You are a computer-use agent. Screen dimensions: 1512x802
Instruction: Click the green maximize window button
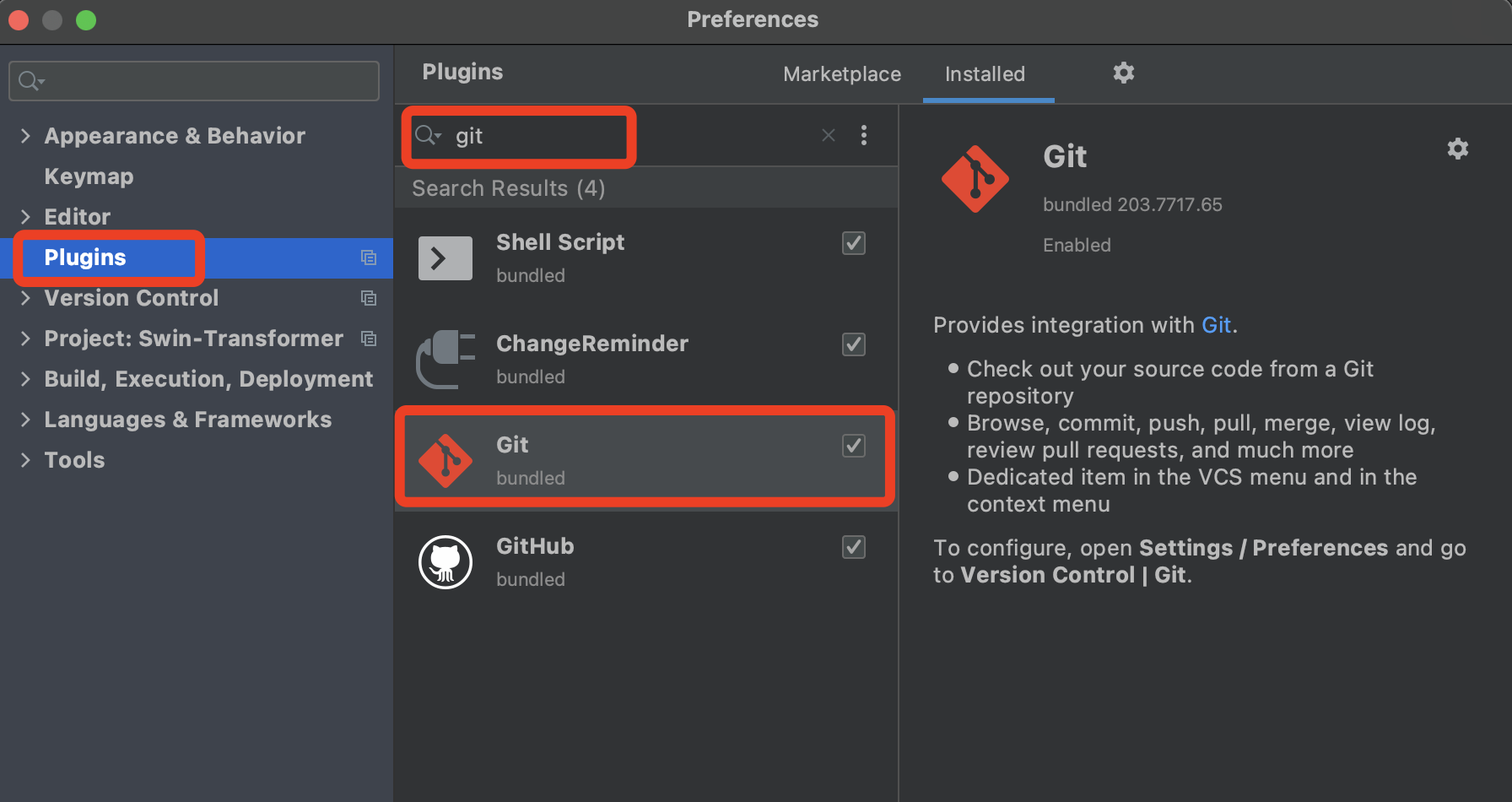86,19
